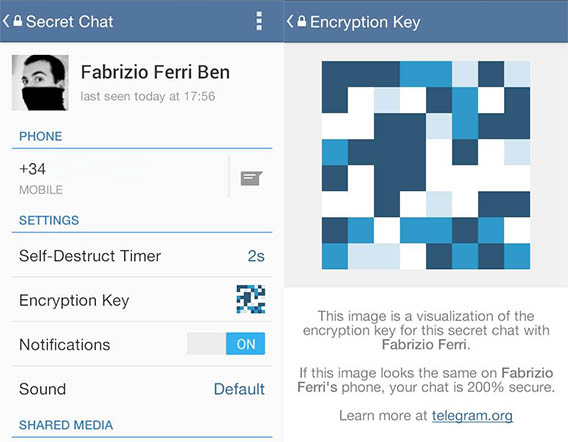Tap the SHARED MEDIA section header
The height and width of the screenshot is (442, 568).
(66, 425)
